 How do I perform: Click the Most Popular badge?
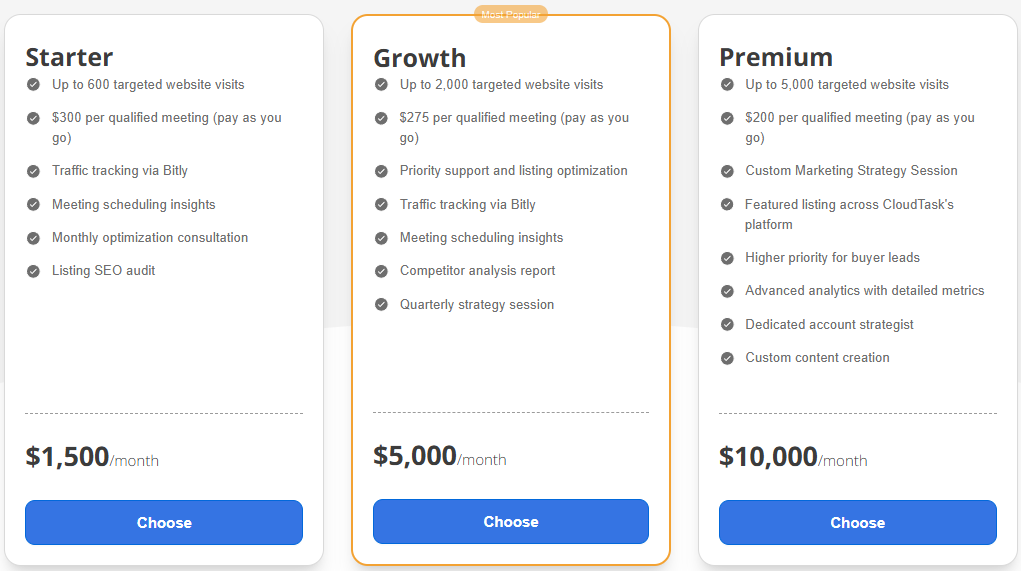(511, 14)
